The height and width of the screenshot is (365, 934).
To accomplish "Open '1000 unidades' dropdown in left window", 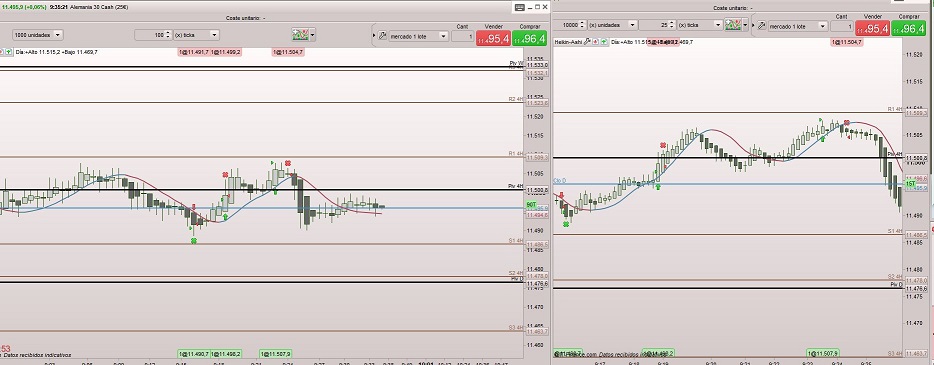I will [37, 35].
